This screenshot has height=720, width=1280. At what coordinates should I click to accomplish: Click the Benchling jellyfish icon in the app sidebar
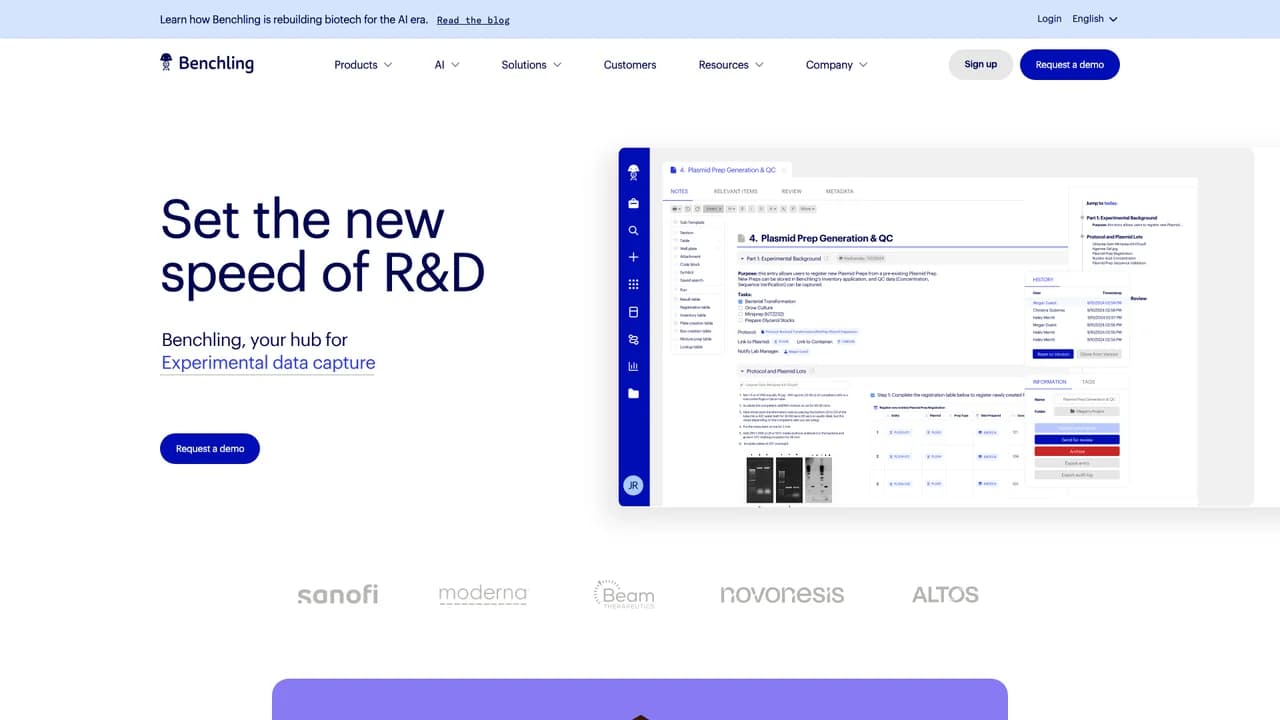click(x=633, y=173)
